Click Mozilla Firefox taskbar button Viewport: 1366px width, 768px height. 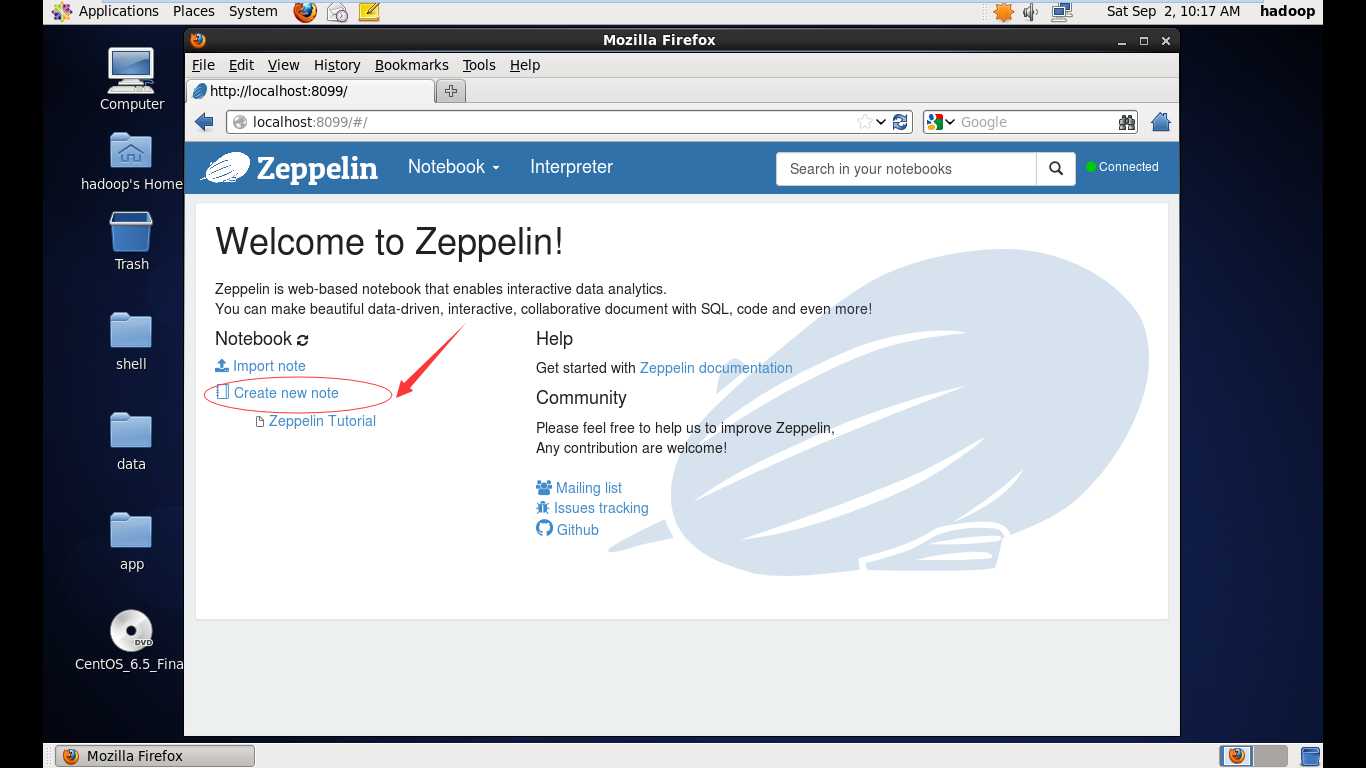coord(155,756)
